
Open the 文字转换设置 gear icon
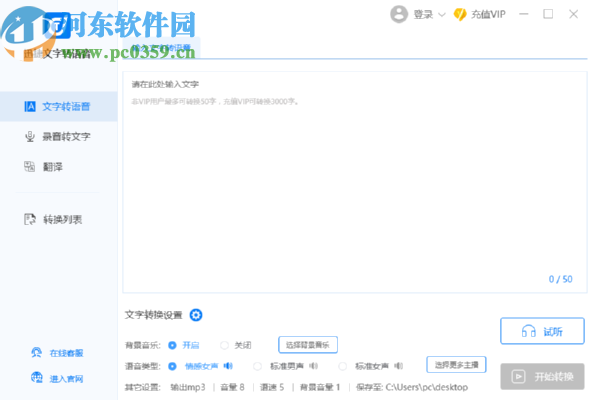(196, 315)
